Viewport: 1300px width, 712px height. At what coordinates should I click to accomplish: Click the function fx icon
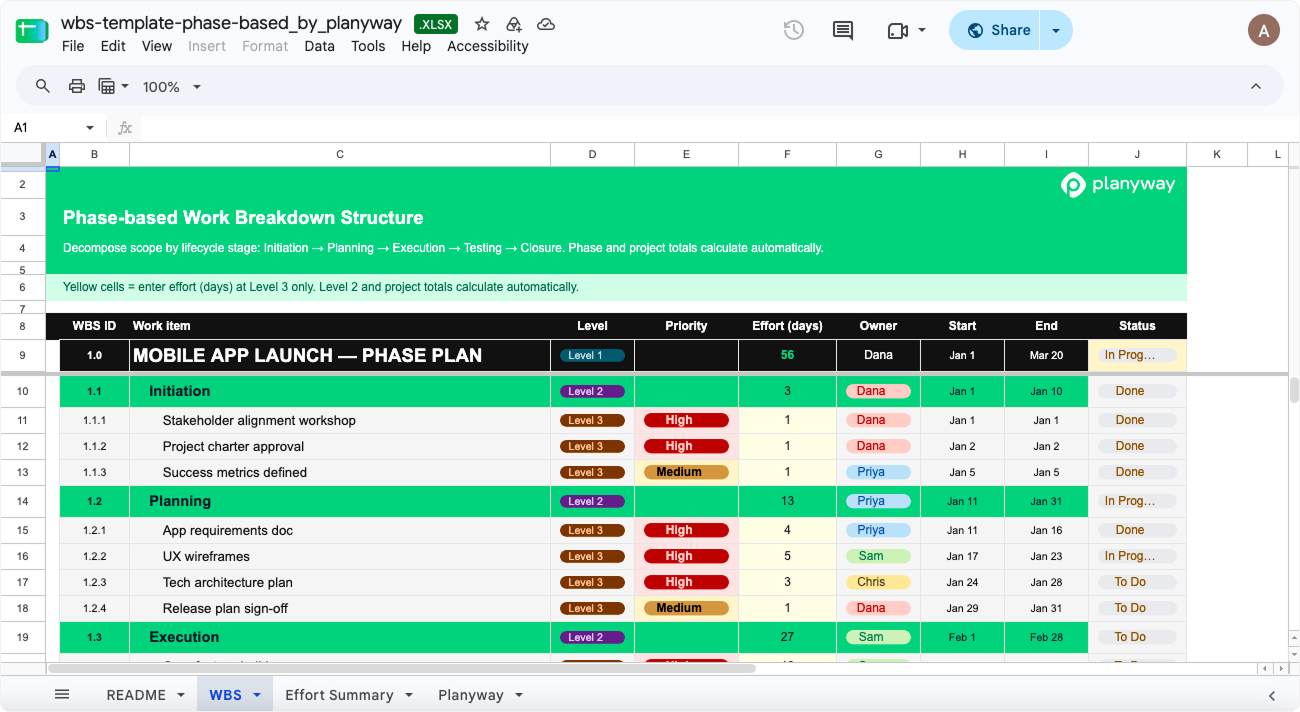tap(125, 128)
